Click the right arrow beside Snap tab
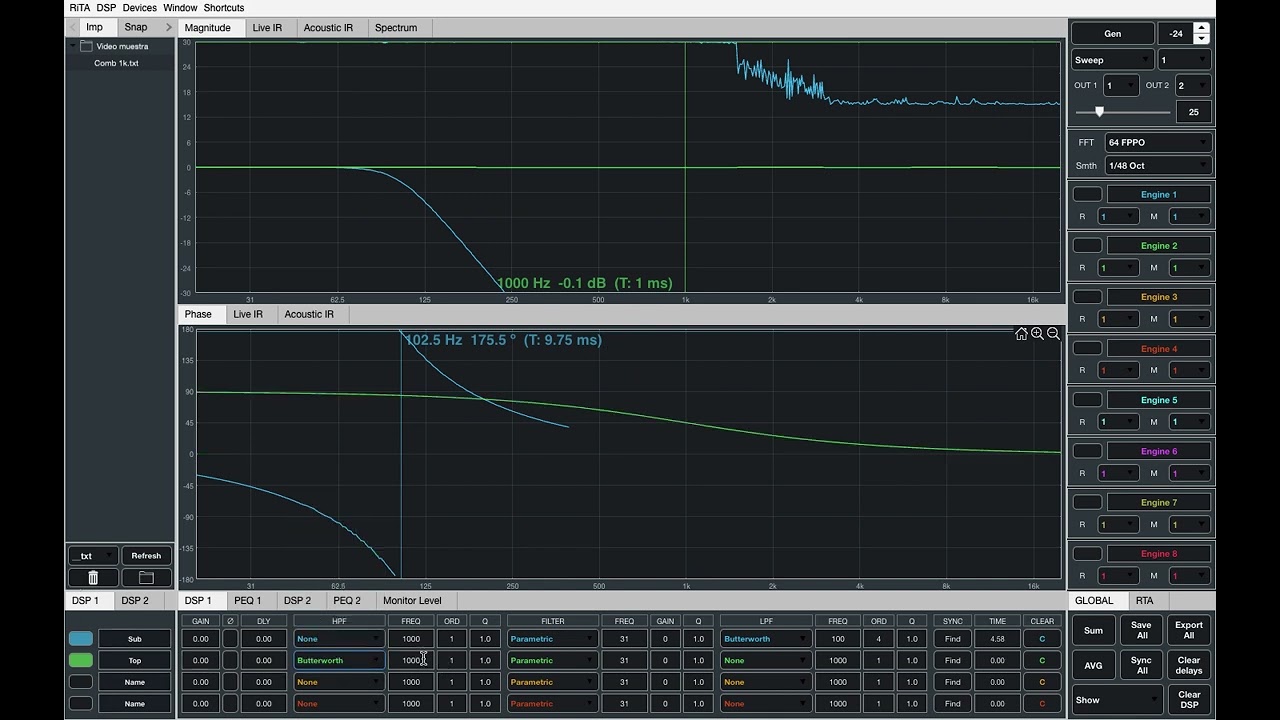 168,28
